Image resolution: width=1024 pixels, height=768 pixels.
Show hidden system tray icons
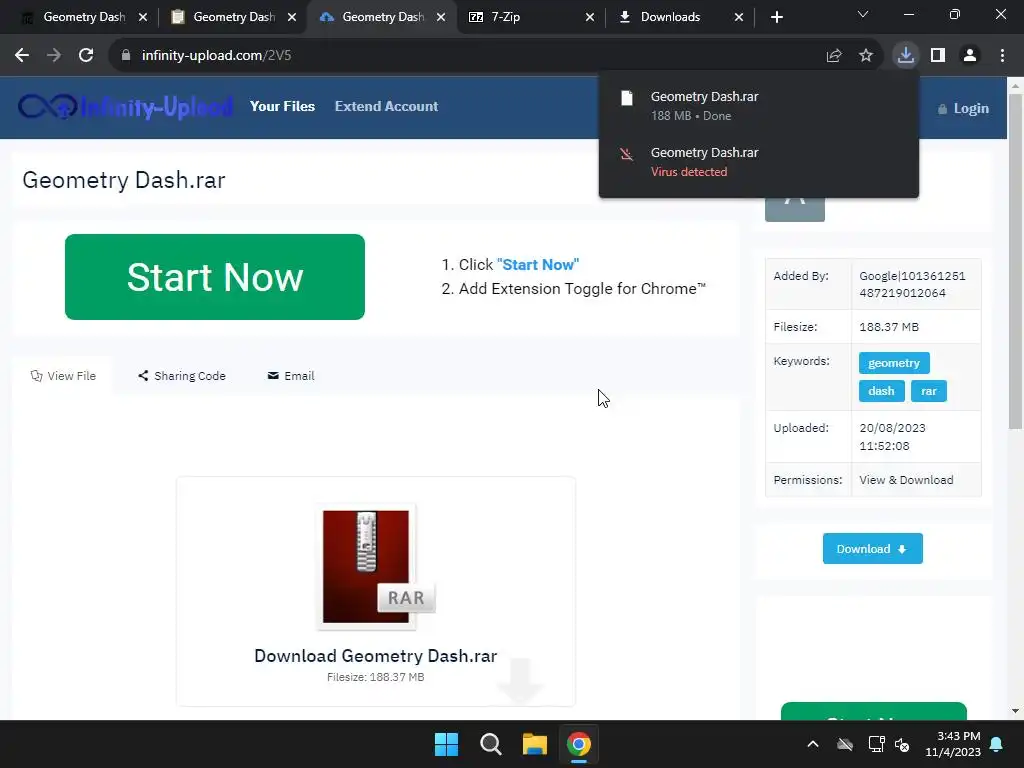coord(813,744)
